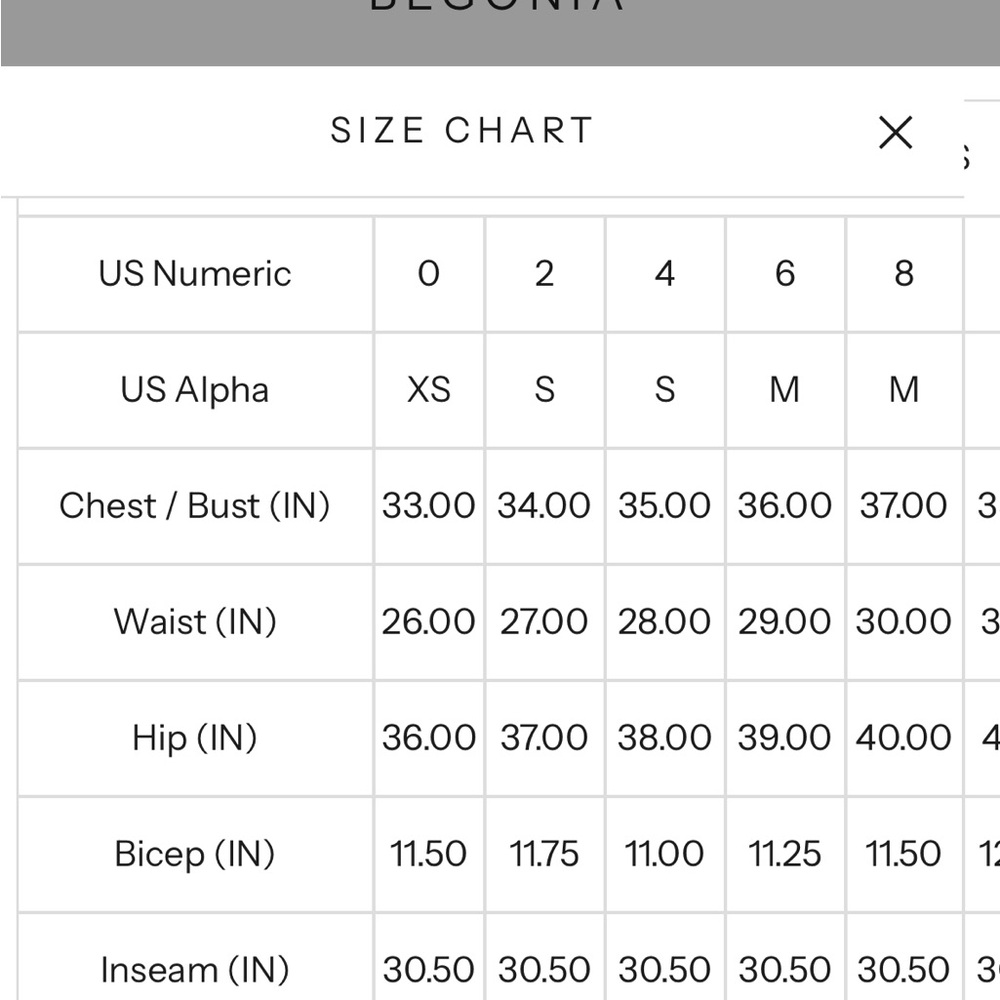Screen dimensions: 1000x1000
Task: Click the 40.00 hip measurement cell
Action: 904,739
